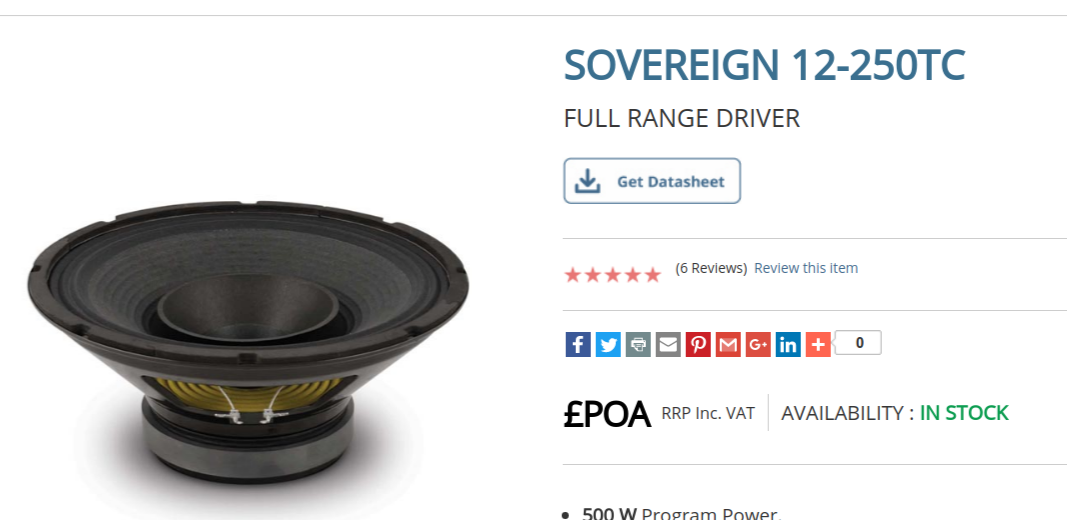Share through the Gmail icon

point(727,344)
